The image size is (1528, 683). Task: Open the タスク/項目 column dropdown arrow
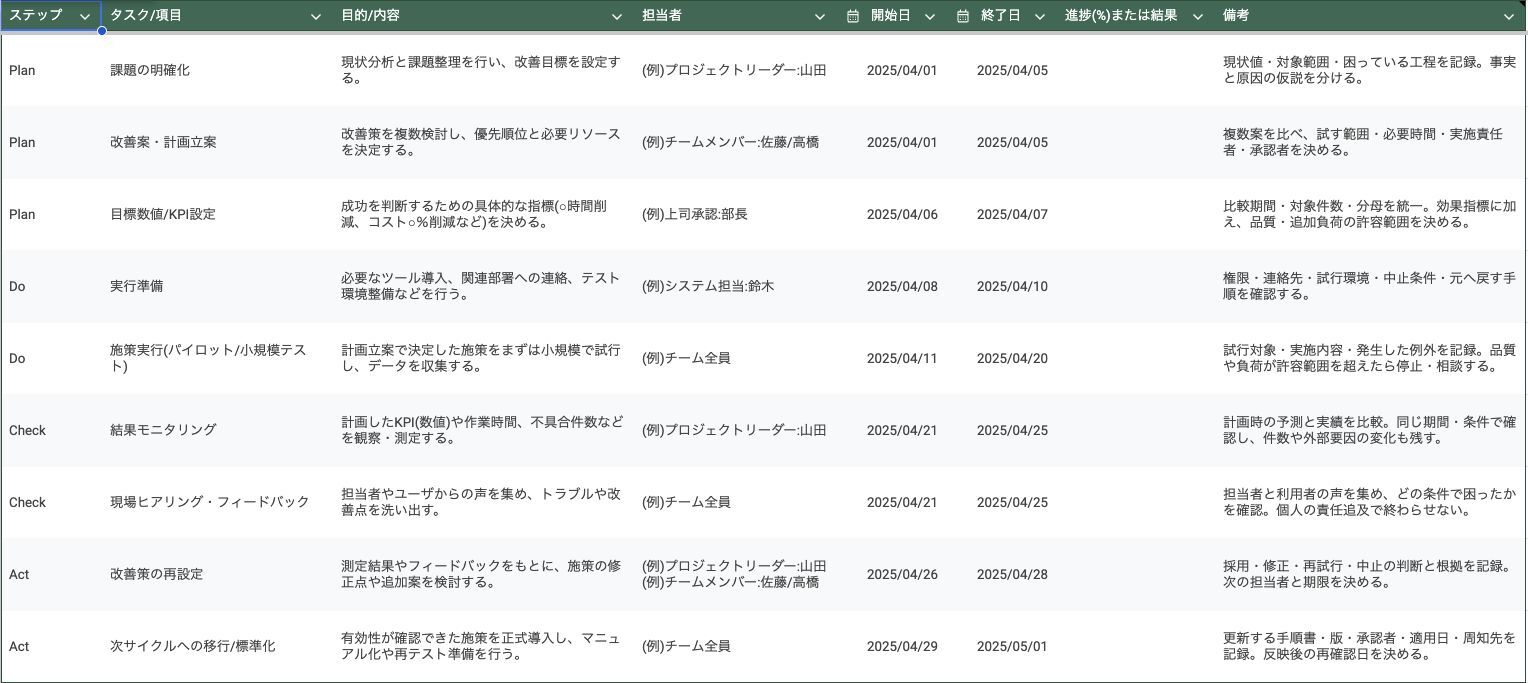[x=317, y=16]
